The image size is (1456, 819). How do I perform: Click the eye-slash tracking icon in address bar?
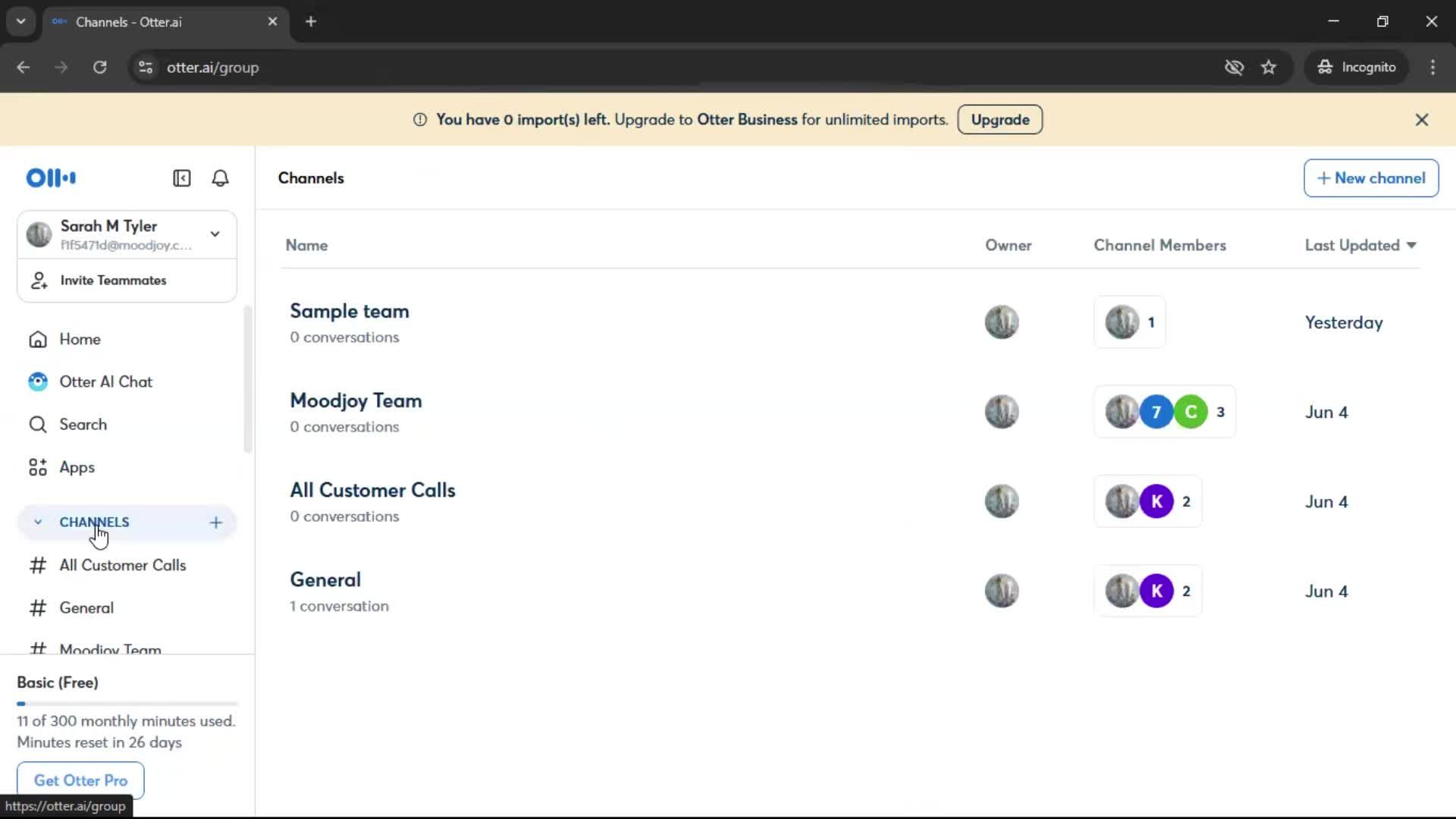point(1234,67)
